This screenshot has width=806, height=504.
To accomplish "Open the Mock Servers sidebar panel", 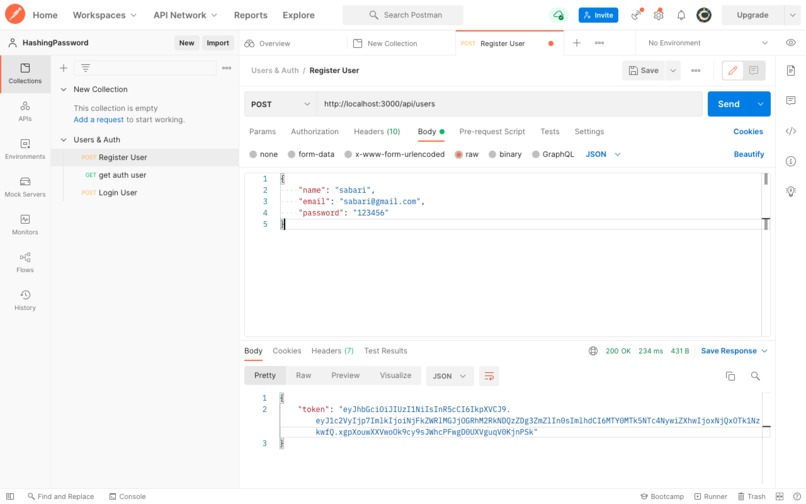I will pyautogui.click(x=25, y=187).
